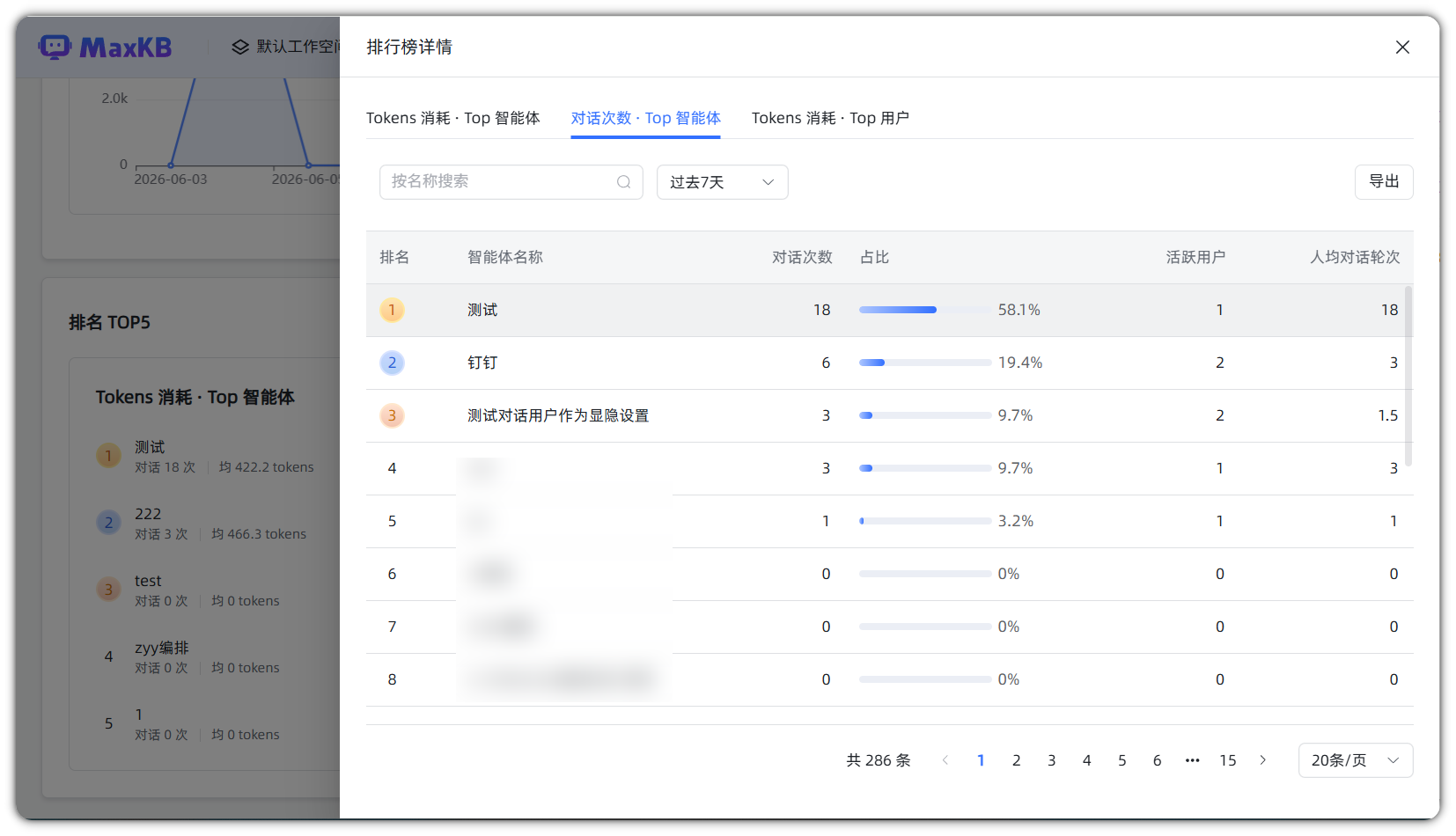Click the 导出 export button
The width and height of the screenshot is (1456, 836).
1384,182
